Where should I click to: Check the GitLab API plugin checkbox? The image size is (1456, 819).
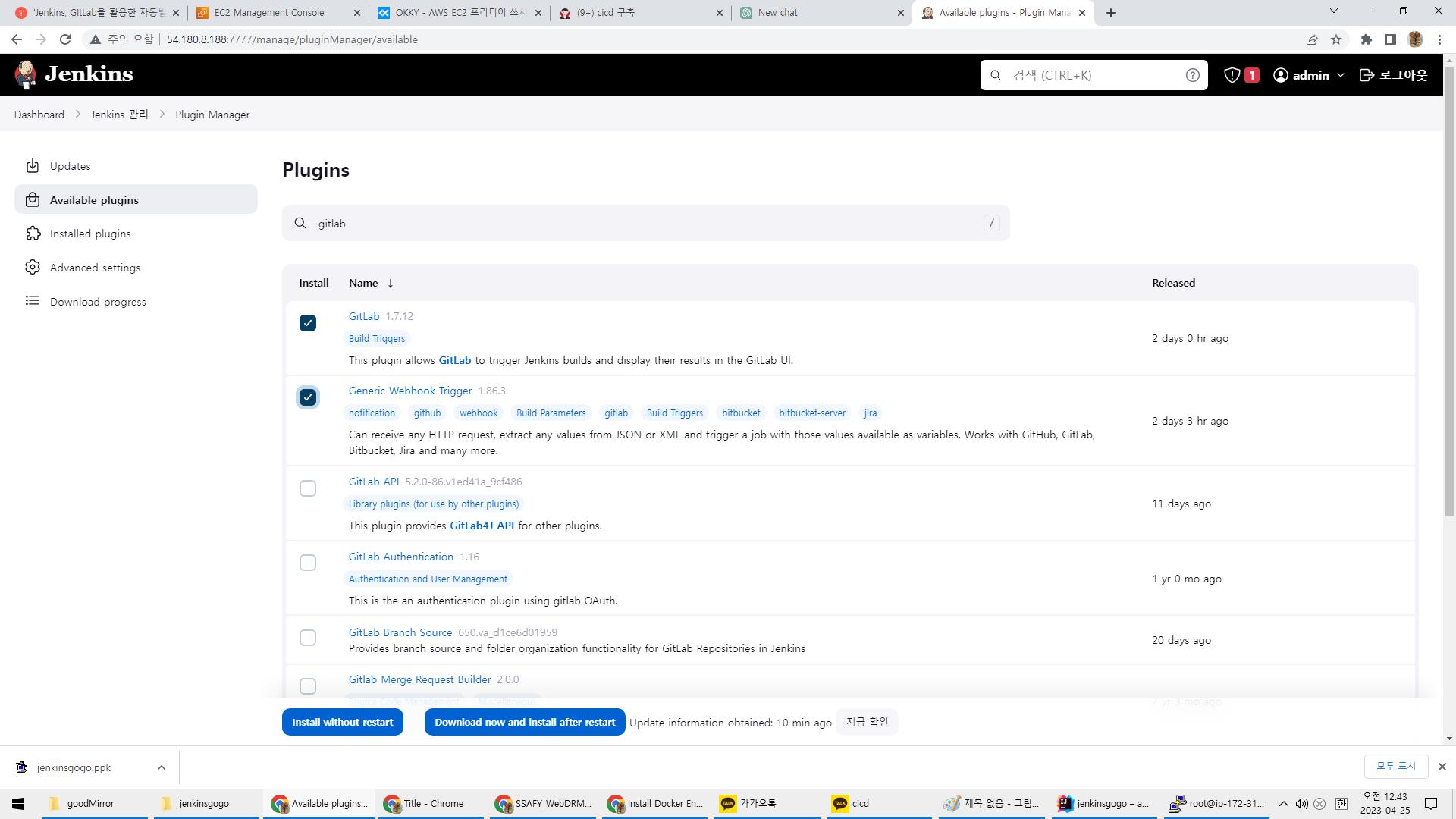click(308, 488)
